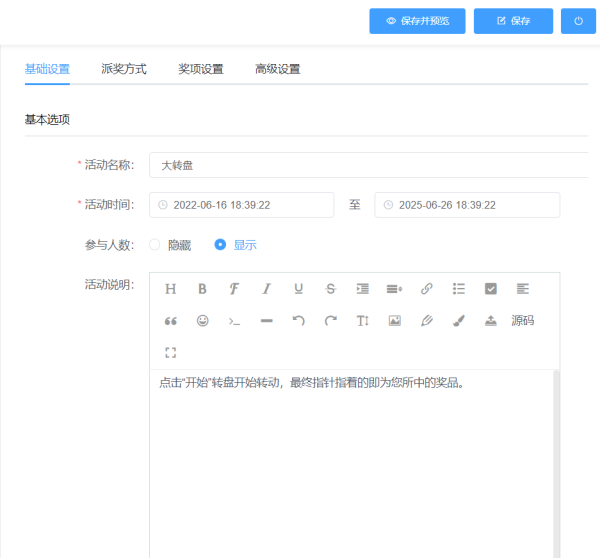Switch to the 基础设置 tab
Viewport: 600px width, 558px height.
[x=47, y=69]
